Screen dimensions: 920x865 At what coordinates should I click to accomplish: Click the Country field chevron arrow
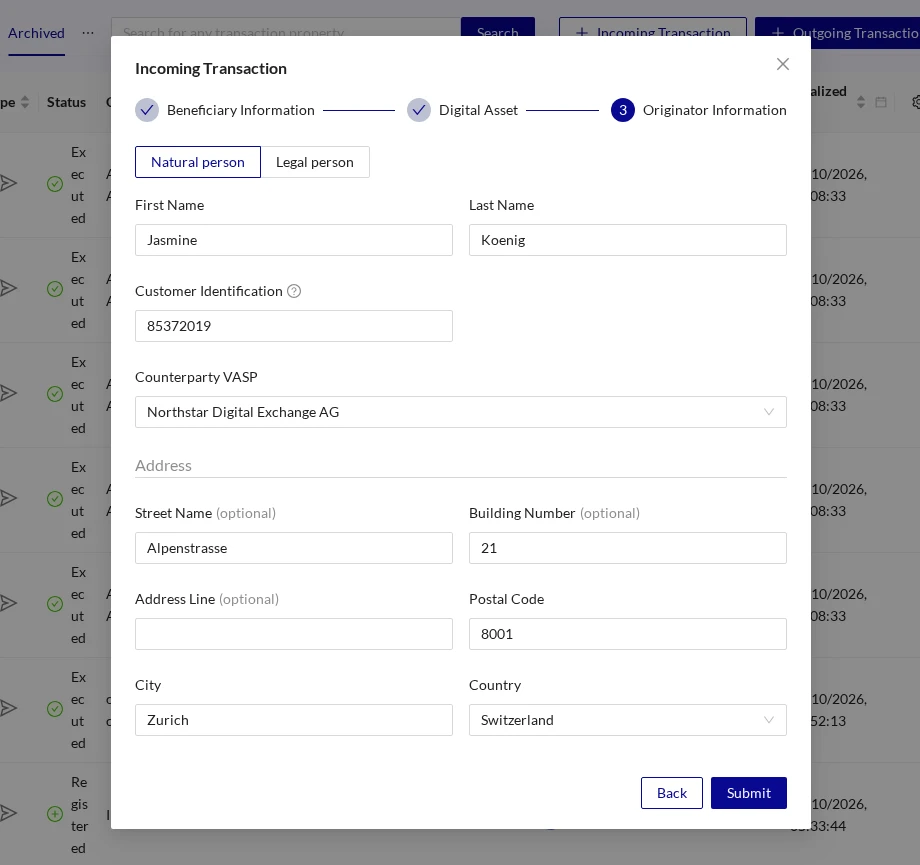coord(769,720)
